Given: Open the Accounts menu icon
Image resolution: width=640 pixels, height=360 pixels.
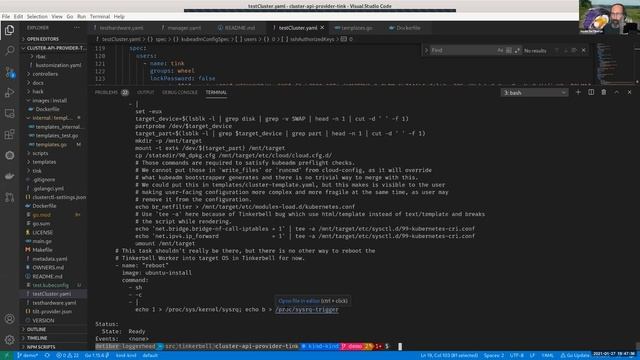Looking at the screenshot, I should 9,319.
